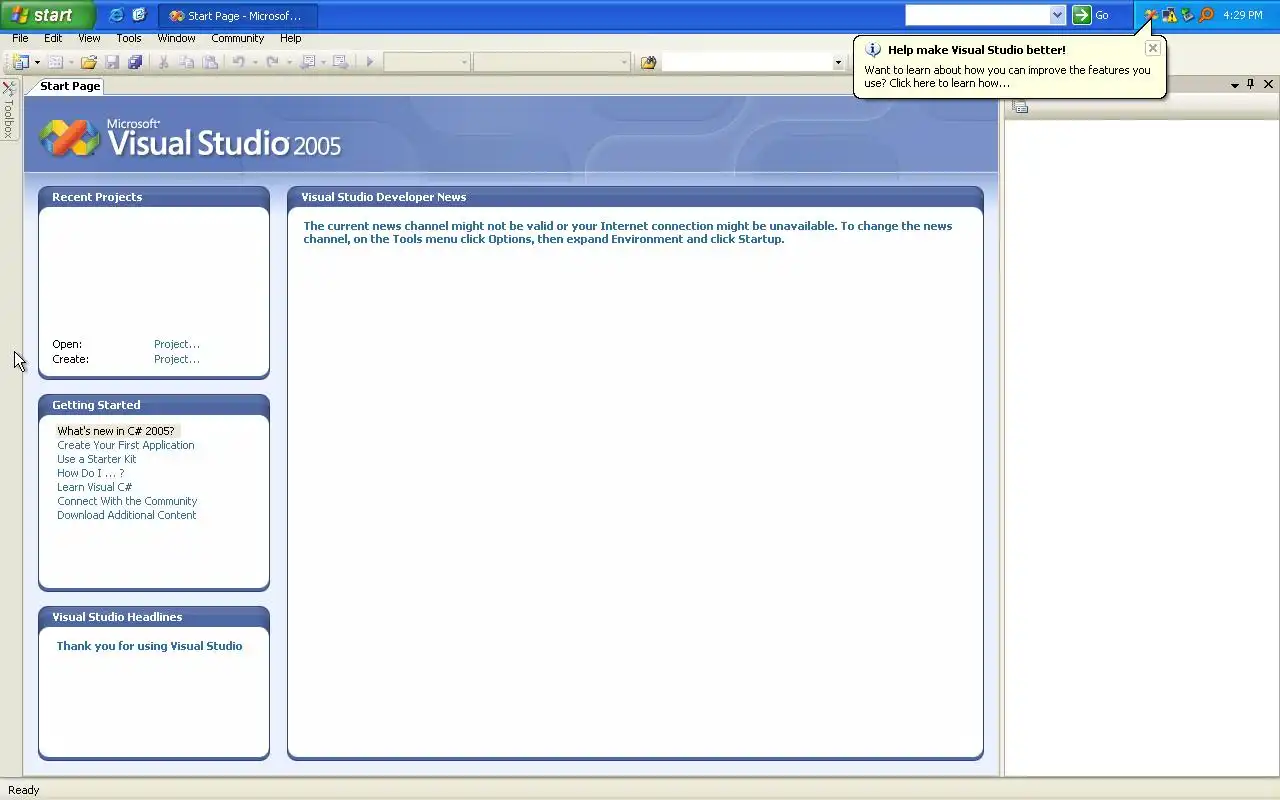Viewport: 1280px width, 800px height.
Task: Click the Save diskette icon
Action: click(112, 62)
